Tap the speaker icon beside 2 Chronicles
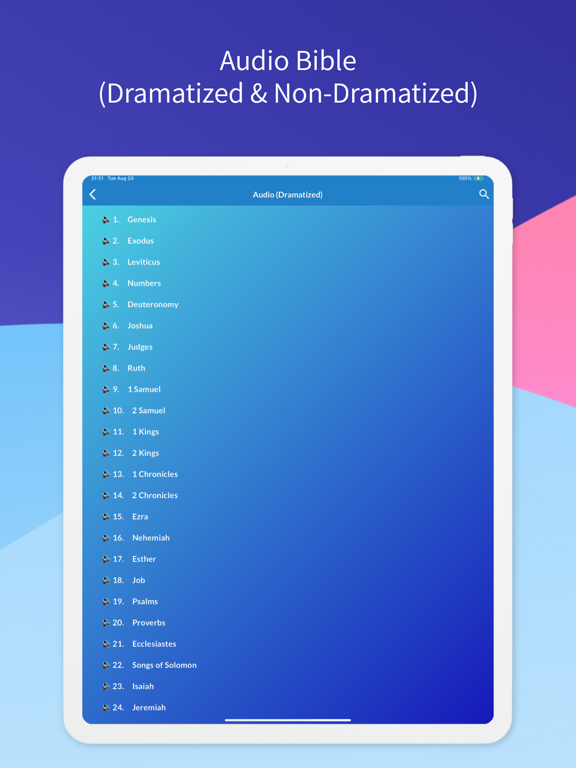The height and width of the screenshot is (768, 576). [x=105, y=496]
